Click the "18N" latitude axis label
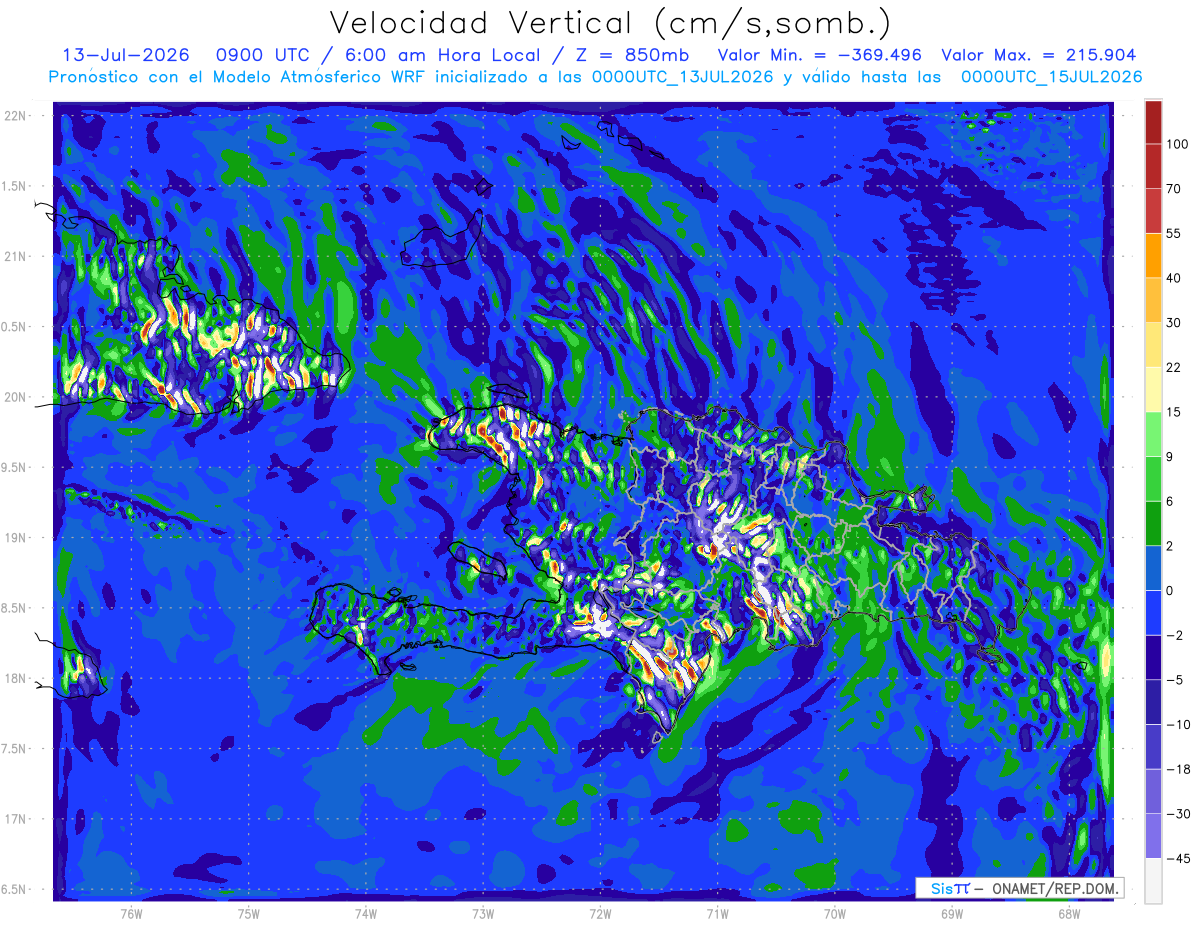 15,679
